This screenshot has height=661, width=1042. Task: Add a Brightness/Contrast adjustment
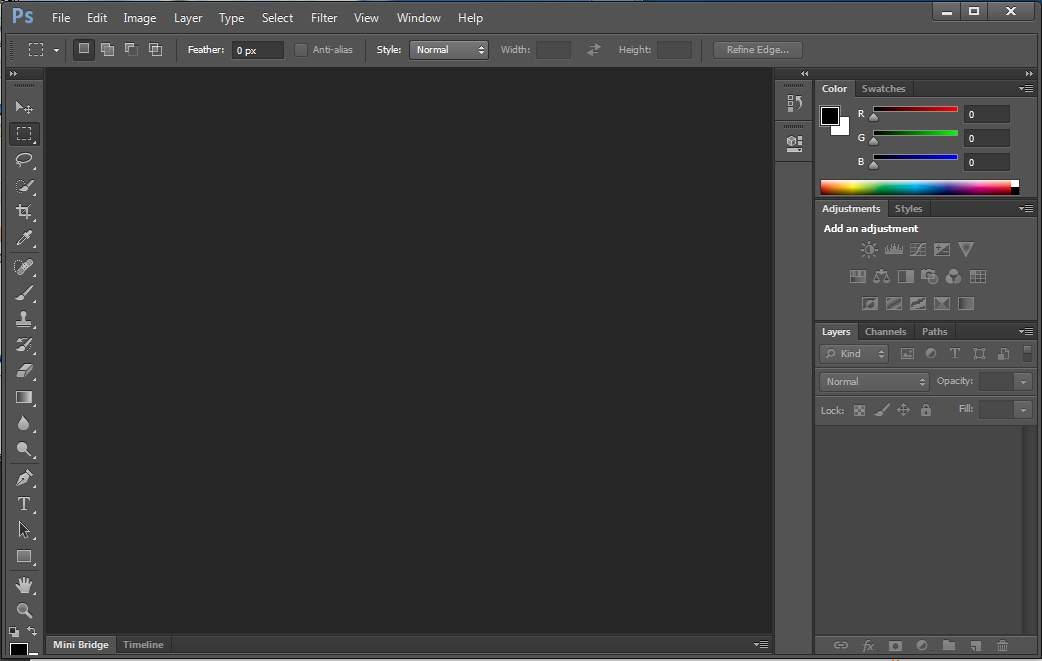coord(869,250)
